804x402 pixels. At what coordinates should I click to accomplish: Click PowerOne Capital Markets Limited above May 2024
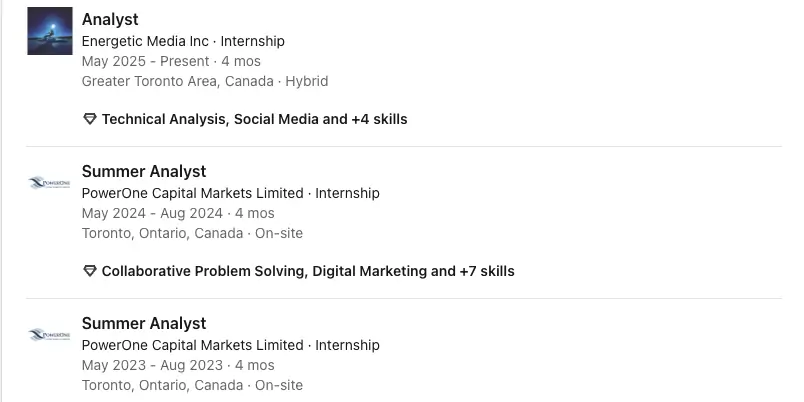click(192, 193)
